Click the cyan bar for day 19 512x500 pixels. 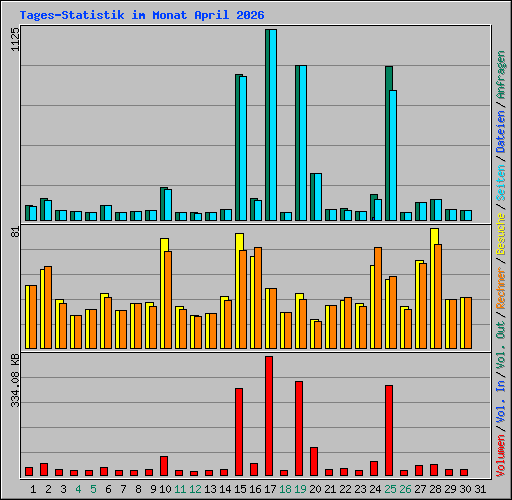[303, 143]
